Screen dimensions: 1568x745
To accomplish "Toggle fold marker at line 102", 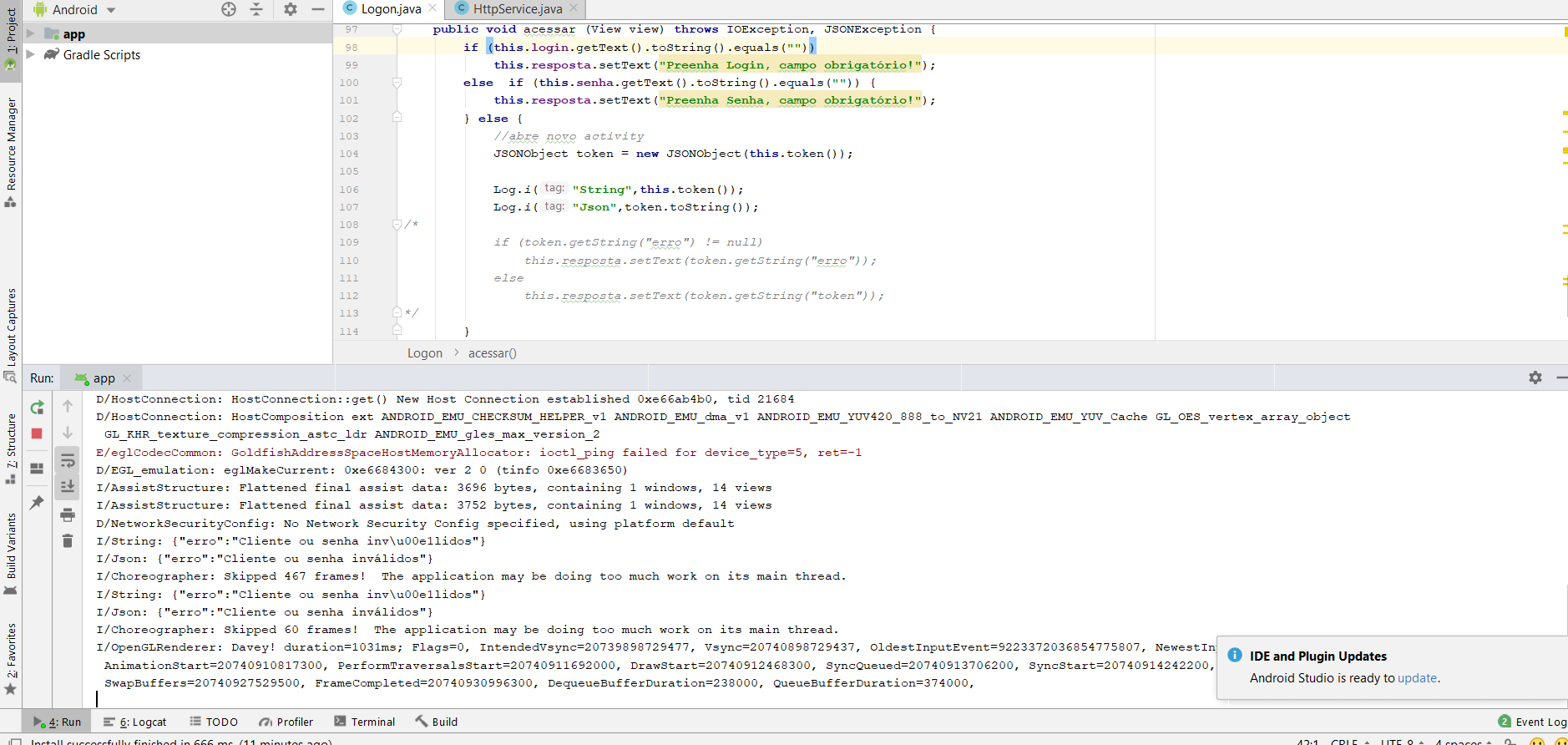I will pyautogui.click(x=397, y=118).
